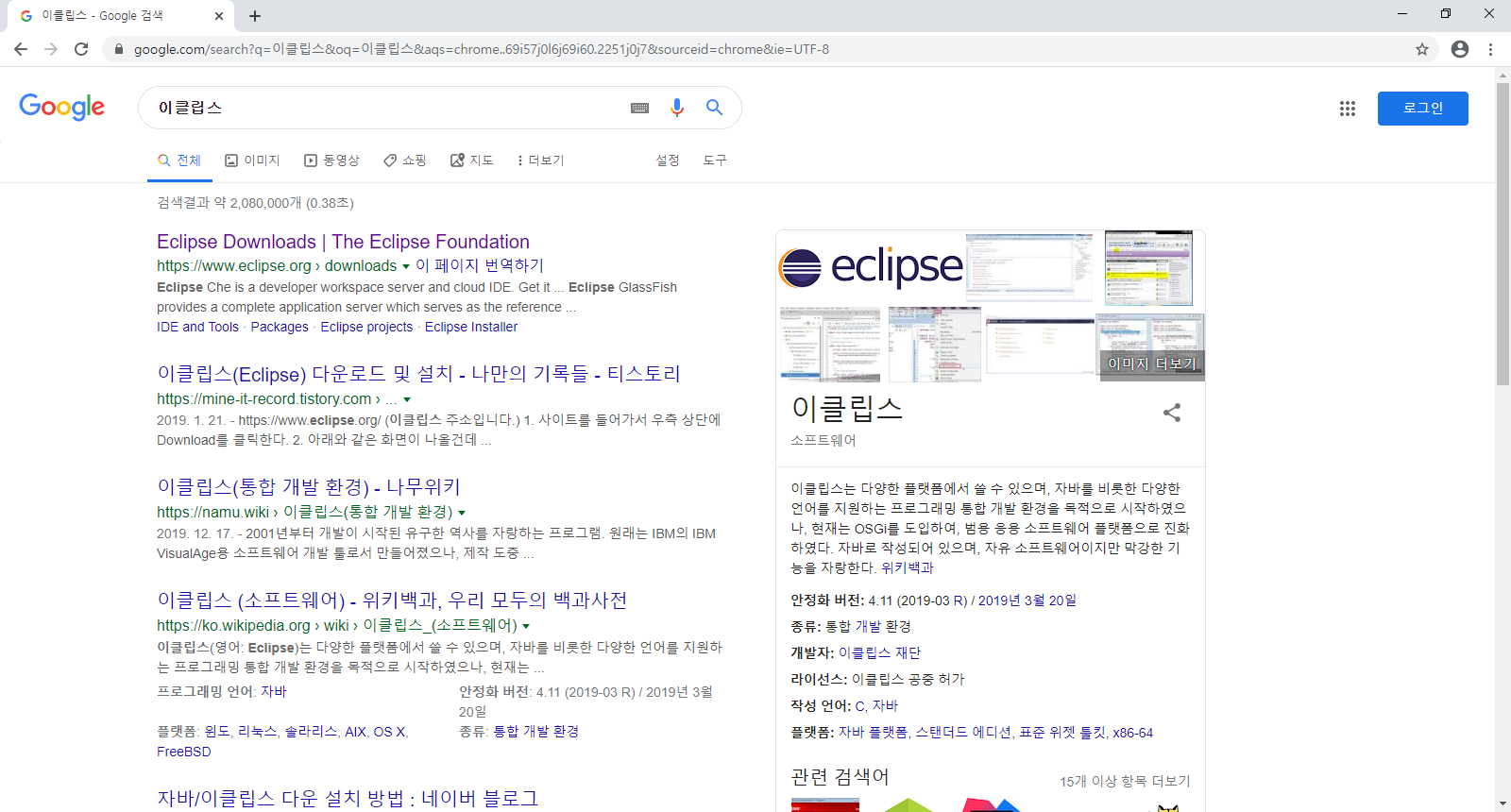Open the 티스토리 Eclipse download result
Screen dimensions: 1511x812
tap(418, 374)
